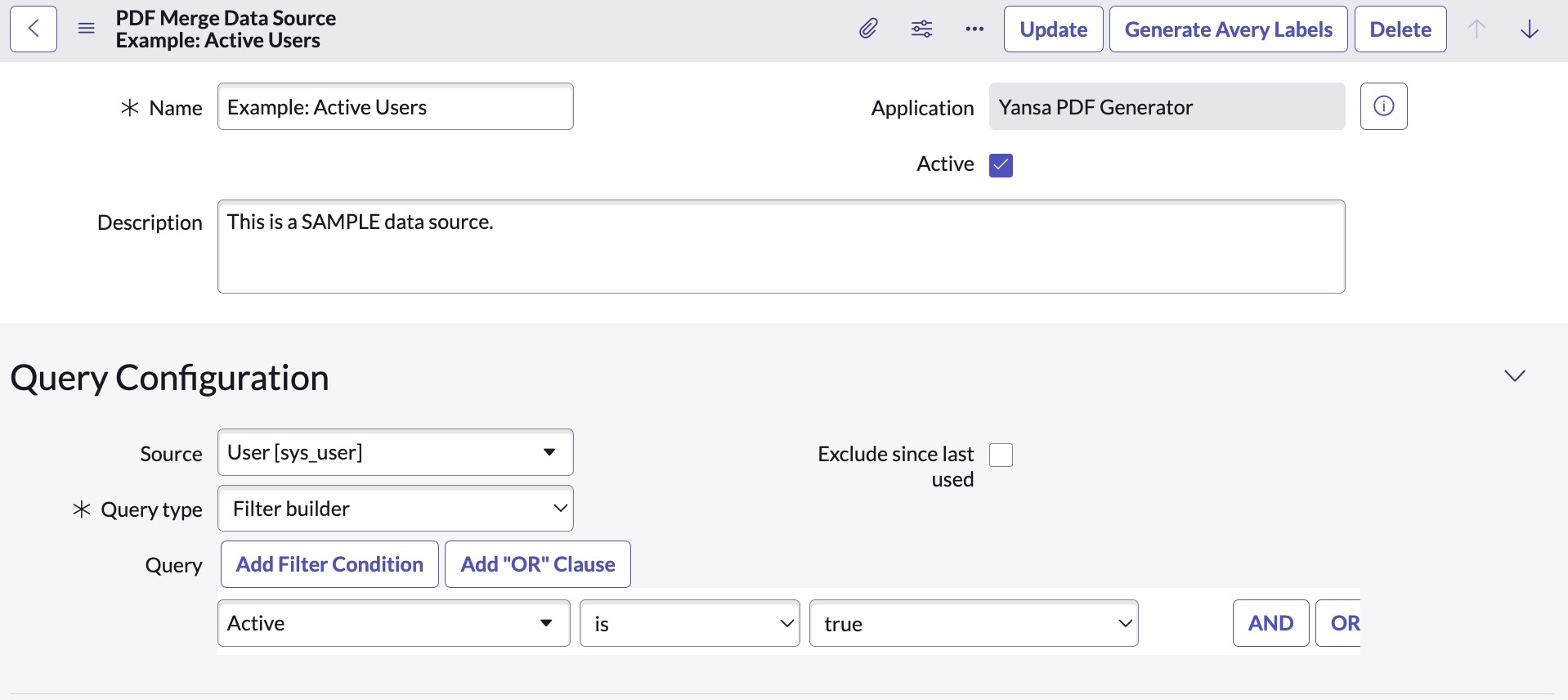Click the Update button
Screen dimensions: 1568x700
point(1053,29)
